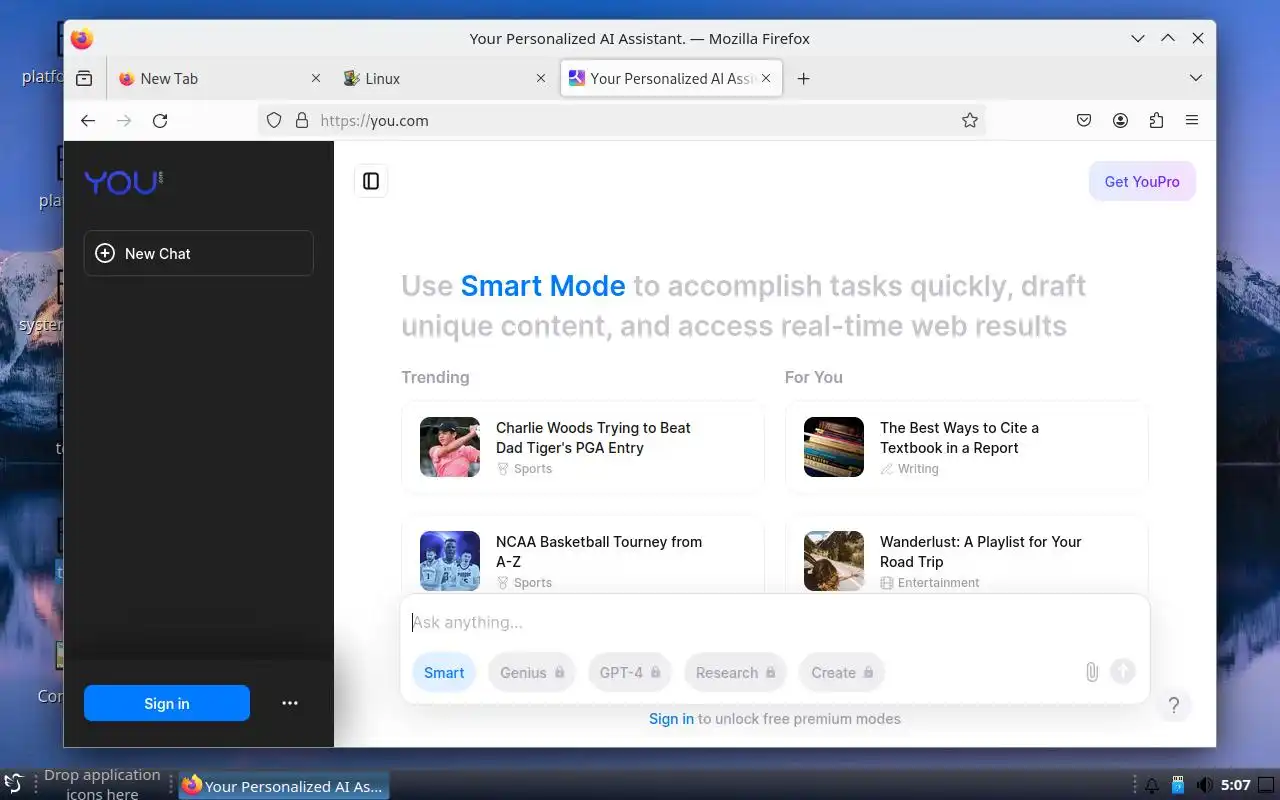
Task: Click the golfer thumbnail image
Action: click(x=450, y=447)
